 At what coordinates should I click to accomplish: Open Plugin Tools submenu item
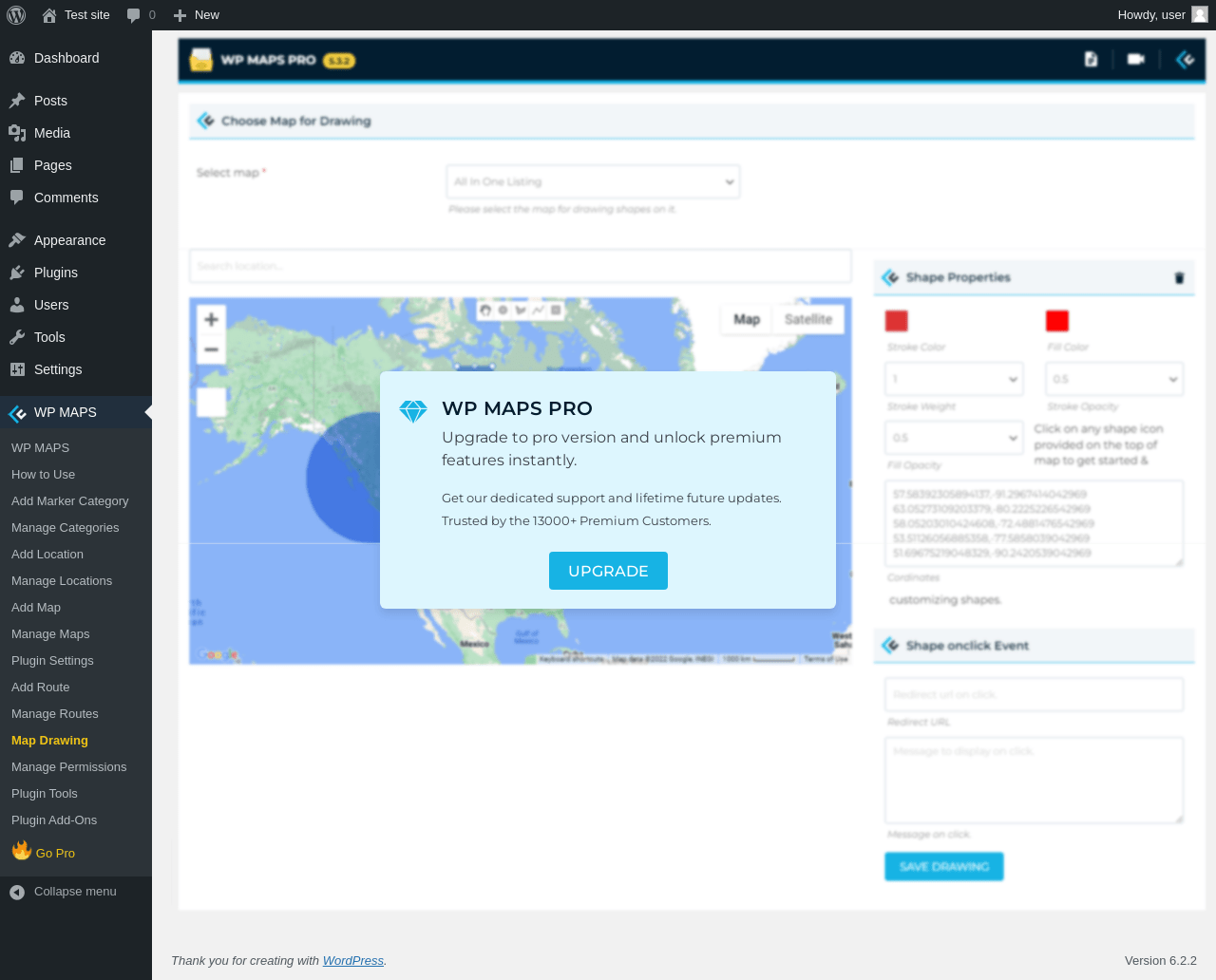click(x=45, y=794)
